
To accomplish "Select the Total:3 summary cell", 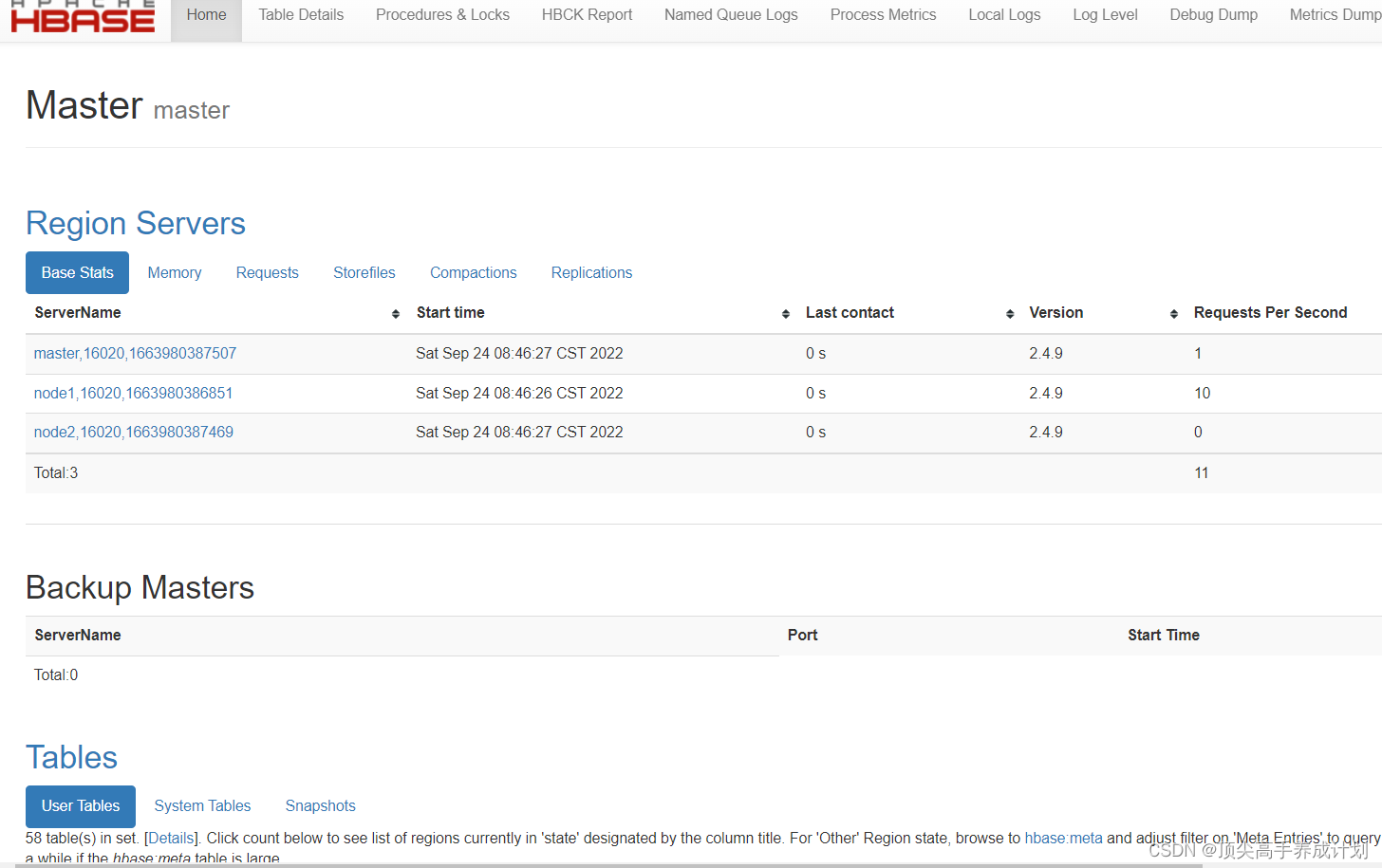I will (x=56, y=472).
